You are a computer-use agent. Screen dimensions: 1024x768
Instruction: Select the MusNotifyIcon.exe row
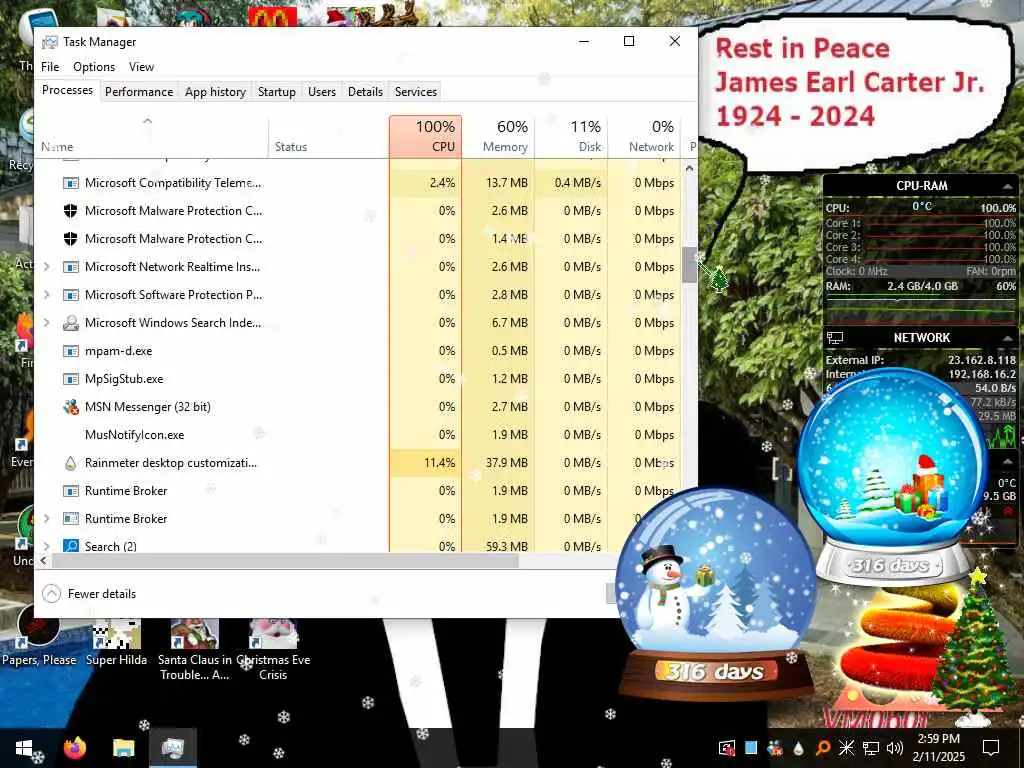(x=357, y=435)
